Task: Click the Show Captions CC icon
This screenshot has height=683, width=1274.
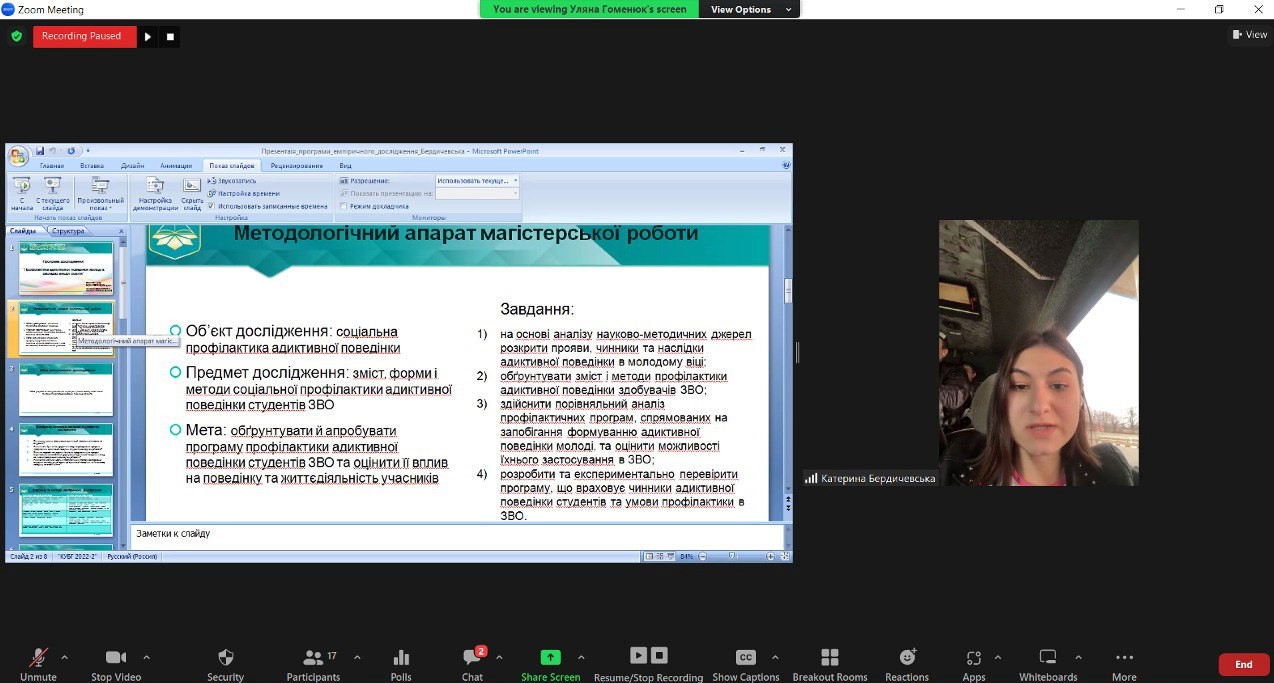Action: [x=745, y=657]
